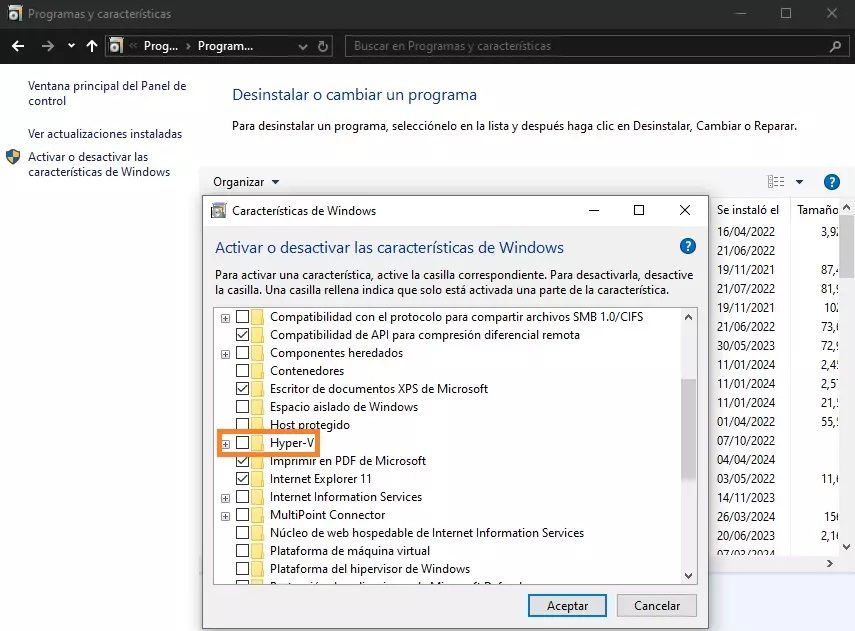This screenshot has height=631, width=855.
Task: Click the feature list scrollbar thumb
Action: [x=688, y=429]
